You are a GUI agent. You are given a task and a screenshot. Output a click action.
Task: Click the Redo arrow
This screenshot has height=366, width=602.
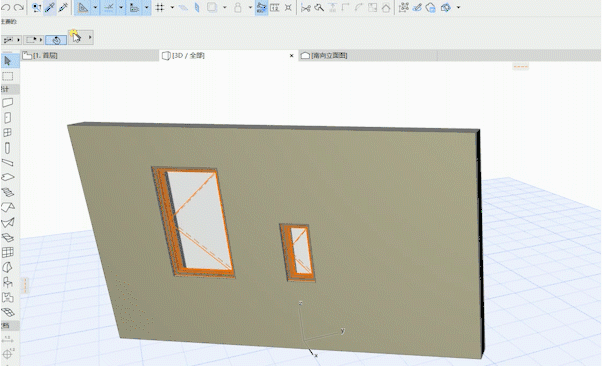[18, 7]
